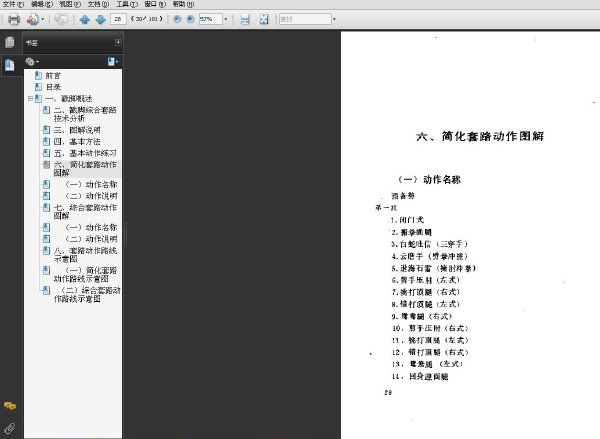Select the 三、图解说明 bookmark
Image resolution: width=600 pixels, height=439 pixels.
pyautogui.click(x=77, y=130)
